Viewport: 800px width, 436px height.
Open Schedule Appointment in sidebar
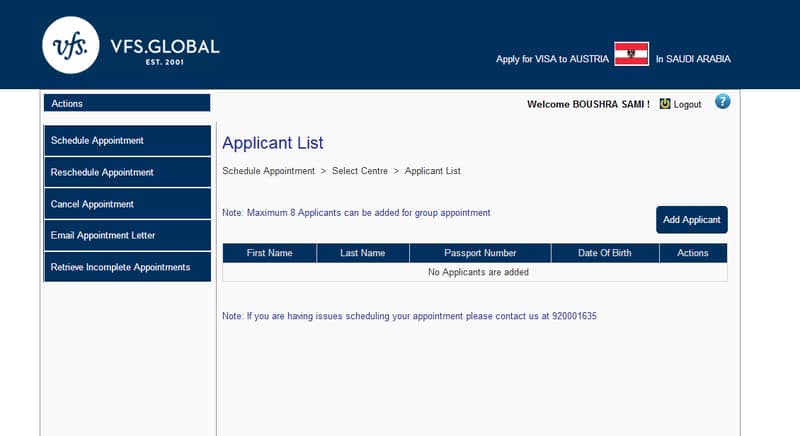pyautogui.click(x=128, y=141)
